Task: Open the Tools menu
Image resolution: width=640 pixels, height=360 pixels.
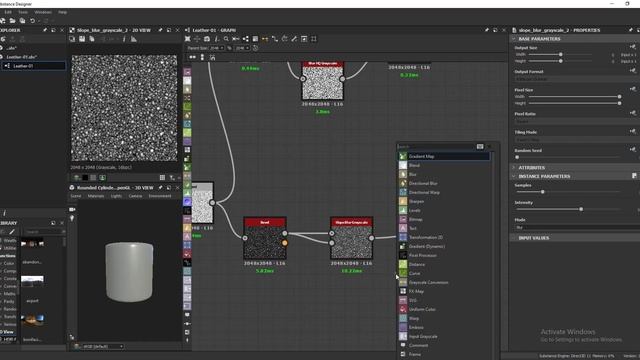Action: [x=23, y=12]
